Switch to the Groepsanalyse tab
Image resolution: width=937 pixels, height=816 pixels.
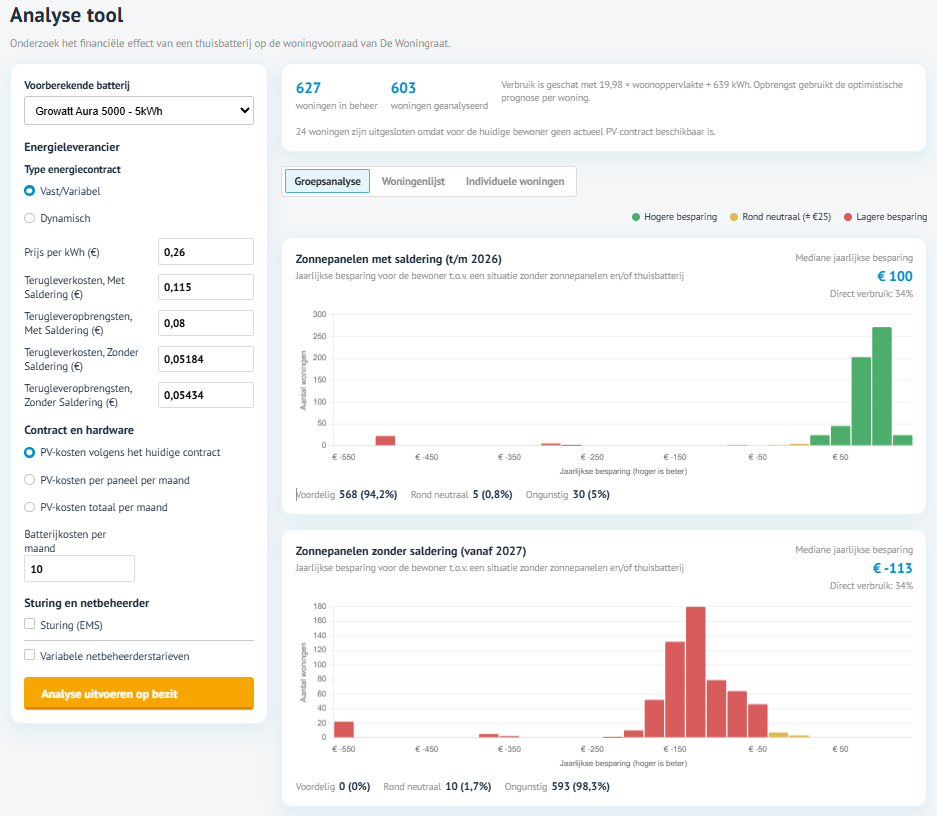[327, 181]
